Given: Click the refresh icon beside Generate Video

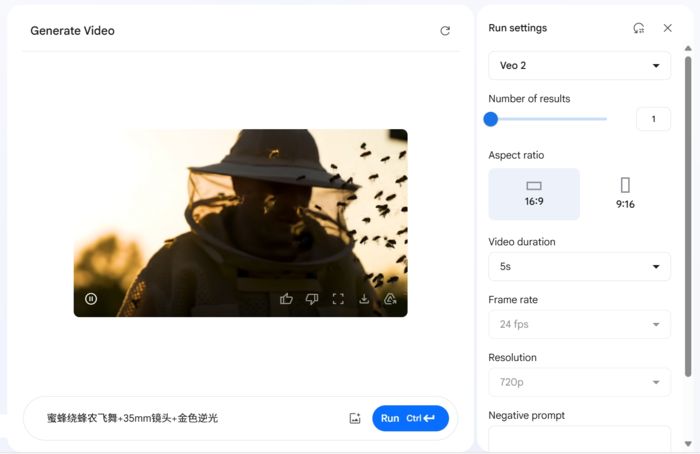Looking at the screenshot, I should tap(445, 31).
